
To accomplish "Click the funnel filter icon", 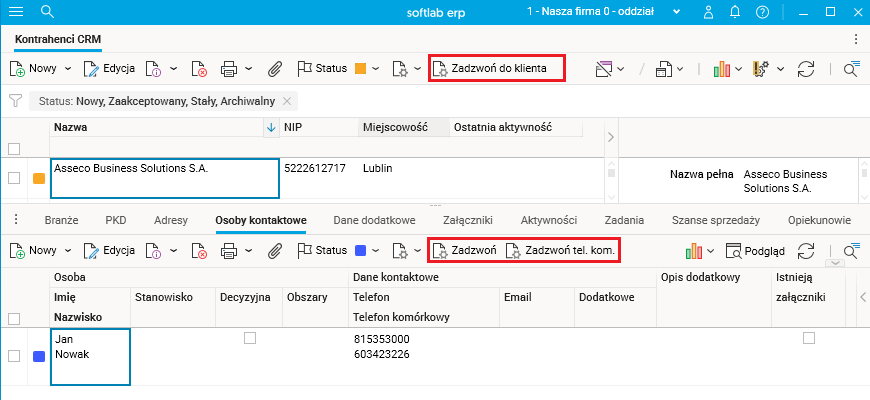I will [15, 101].
